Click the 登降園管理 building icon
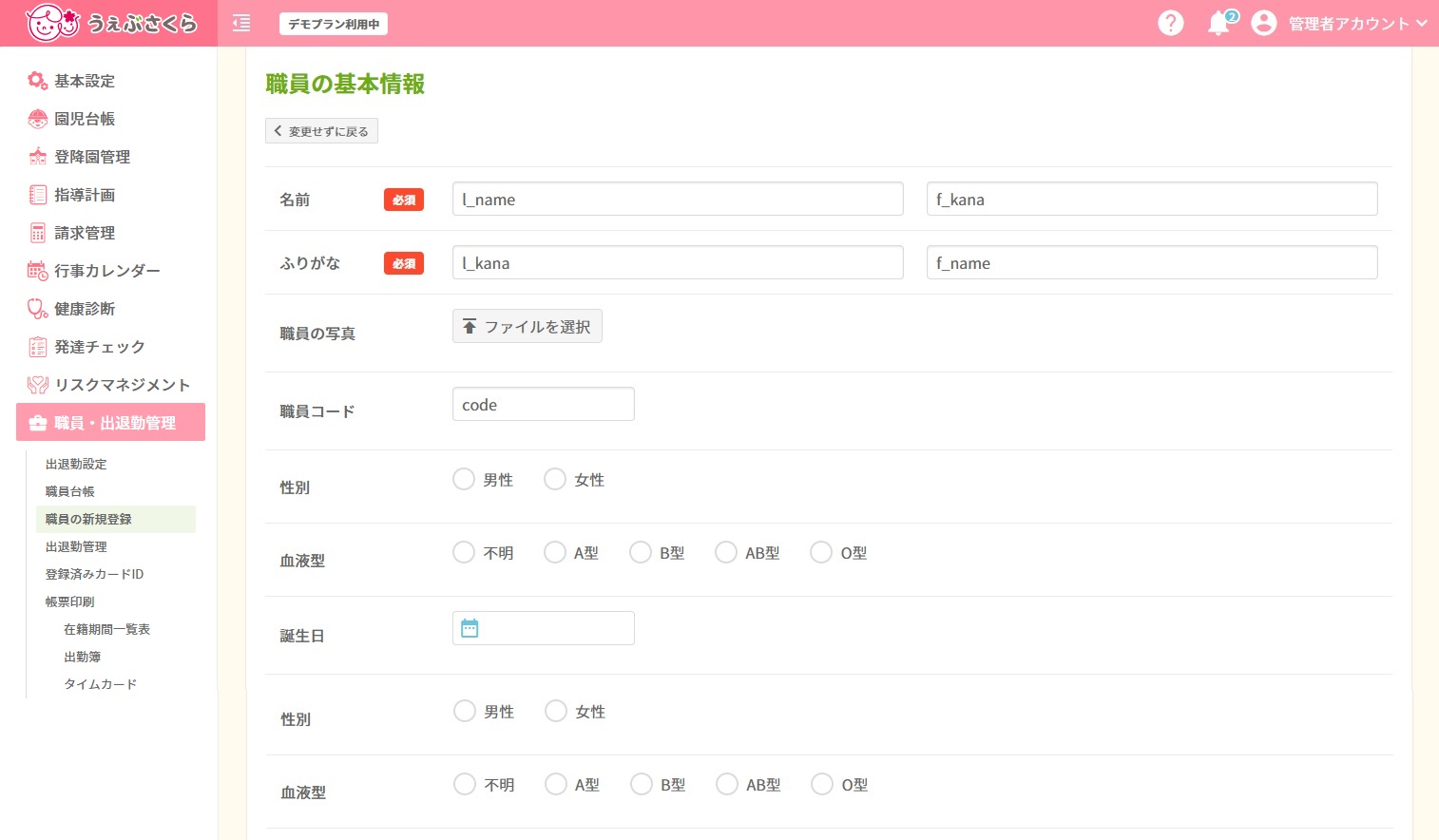This screenshot has width=1439, height=840. [x=37, y=157]
